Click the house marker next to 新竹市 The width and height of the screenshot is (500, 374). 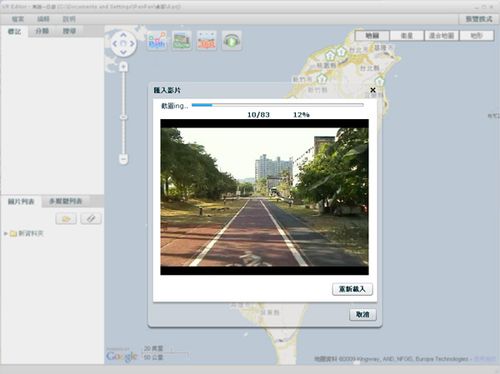pos(321,79)
